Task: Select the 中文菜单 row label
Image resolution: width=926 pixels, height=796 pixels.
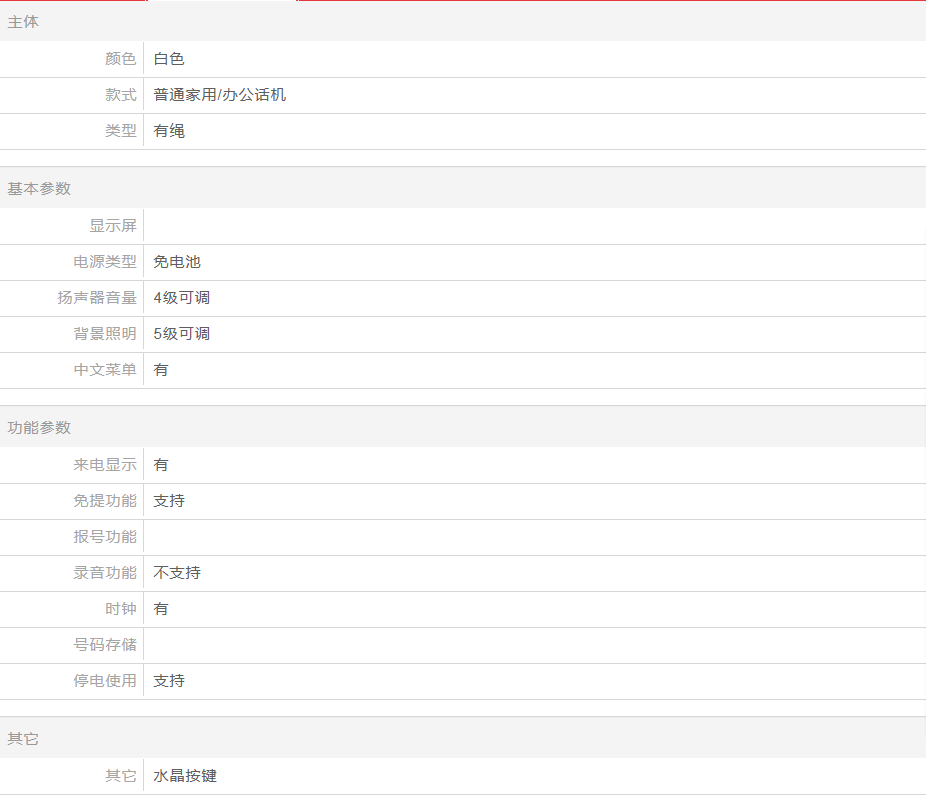Action: coord(105,370)
